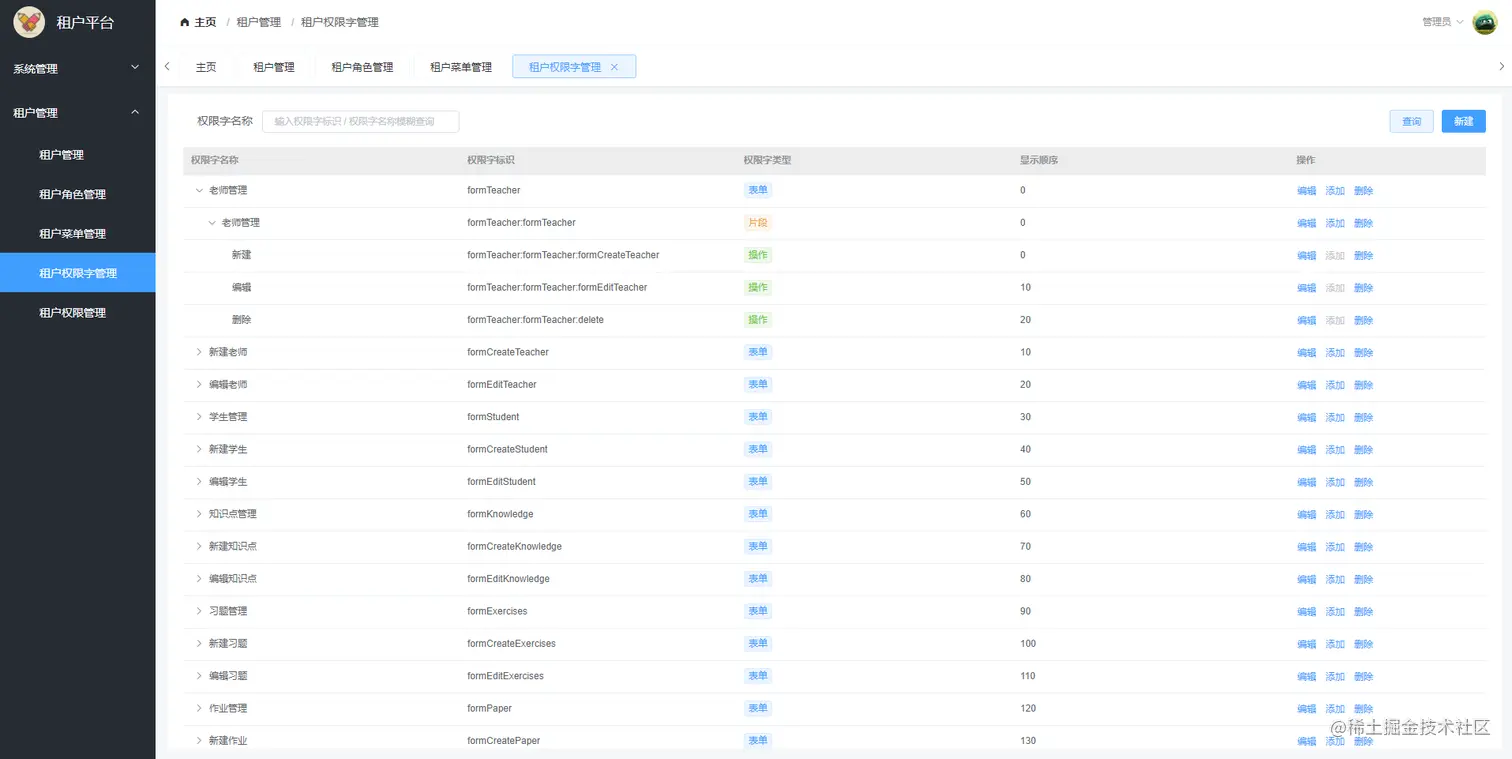This screenshot has width=1512, height=759.
Task: Click the 操作 tag in the 新建 row
Action: point(757,255)
